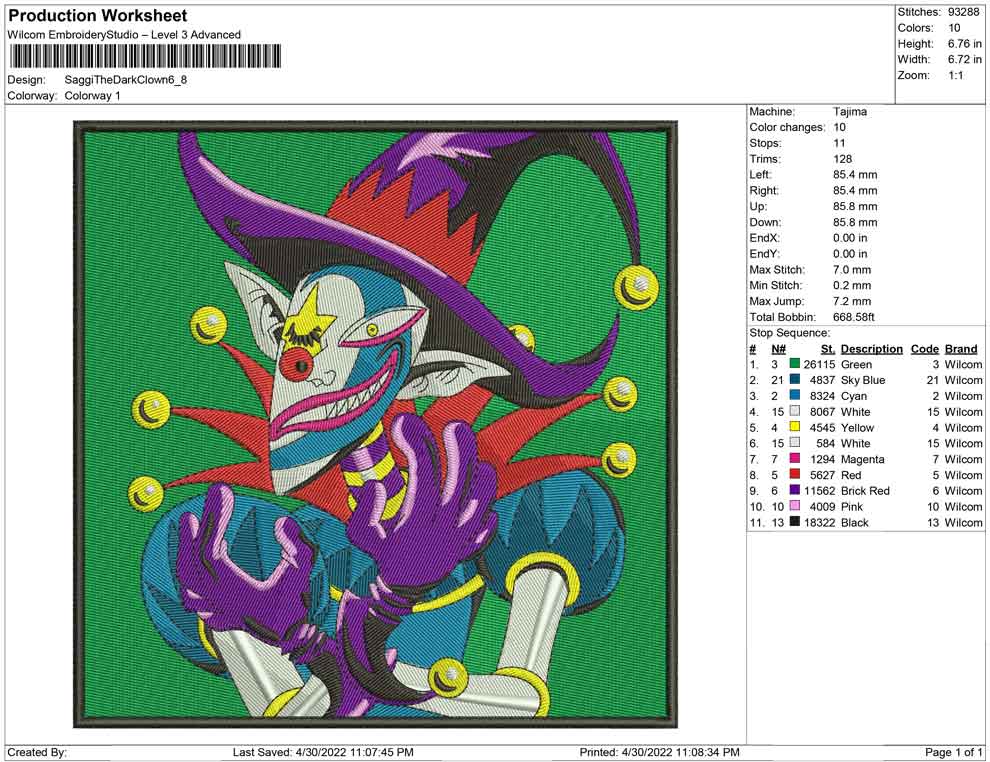Click the Yellow thread color swatch
Image resolution: width=990 pixels, height=762 pixels.
(x=795, y=427)
